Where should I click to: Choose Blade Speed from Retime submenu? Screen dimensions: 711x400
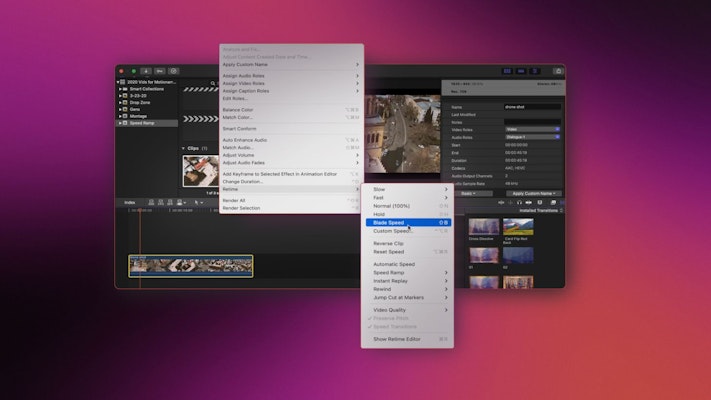pyautogui.click(x=390, y=222)
